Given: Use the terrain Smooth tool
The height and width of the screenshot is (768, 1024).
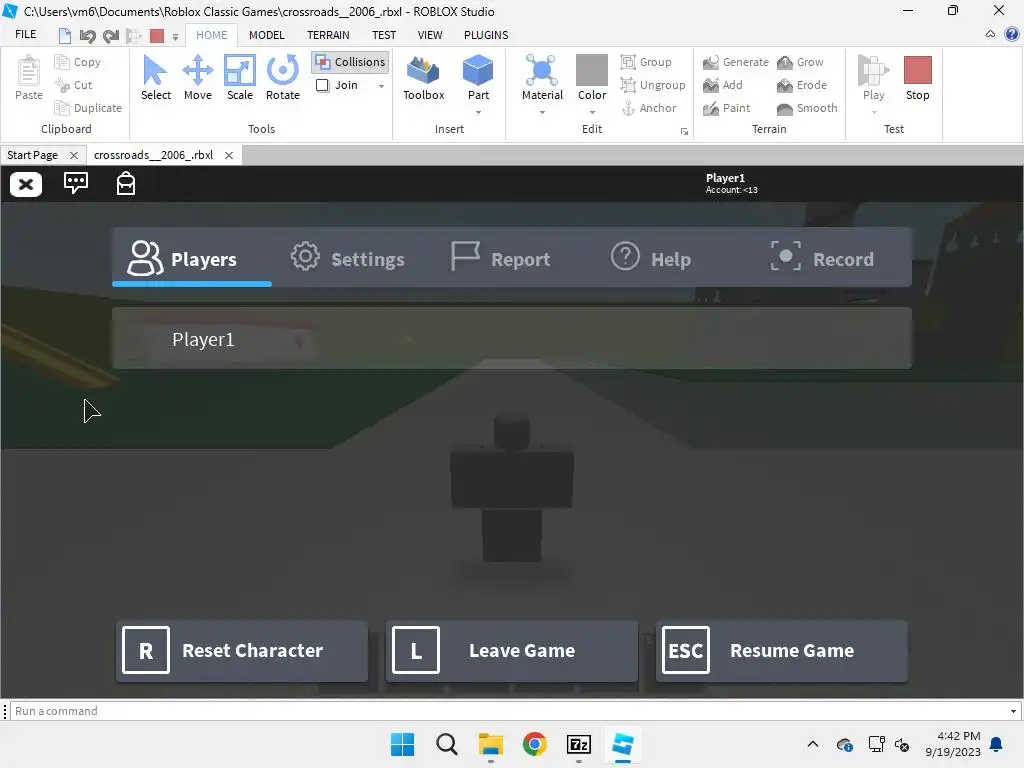Looking at the screenshot, I should [x=807, y=108].
